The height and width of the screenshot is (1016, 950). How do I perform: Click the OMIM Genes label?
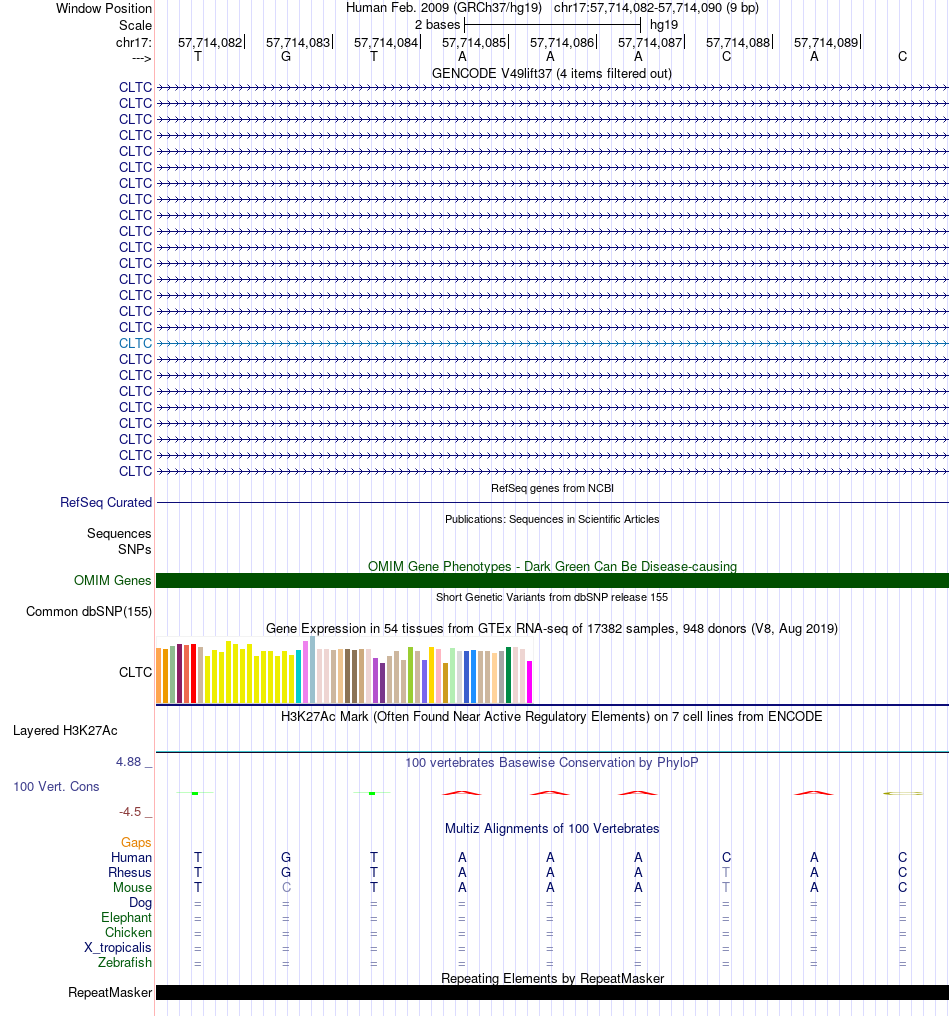pos(112,581)
